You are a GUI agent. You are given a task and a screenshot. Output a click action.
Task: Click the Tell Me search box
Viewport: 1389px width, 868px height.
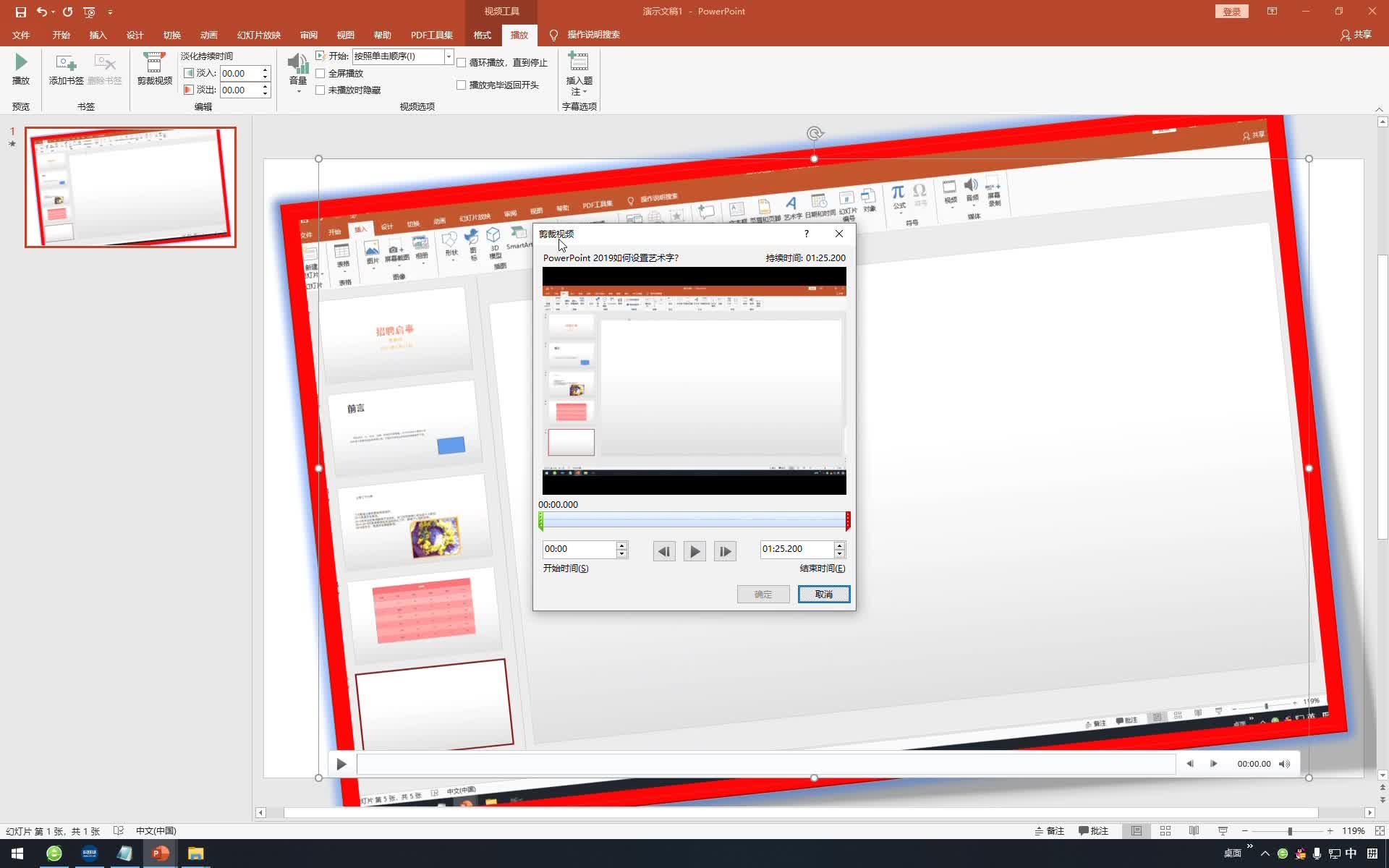pos(593,35)
